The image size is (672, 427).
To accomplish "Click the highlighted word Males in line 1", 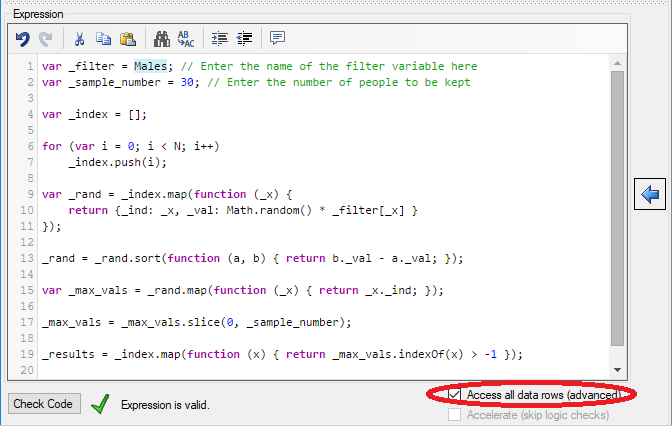I will point(153,67).
